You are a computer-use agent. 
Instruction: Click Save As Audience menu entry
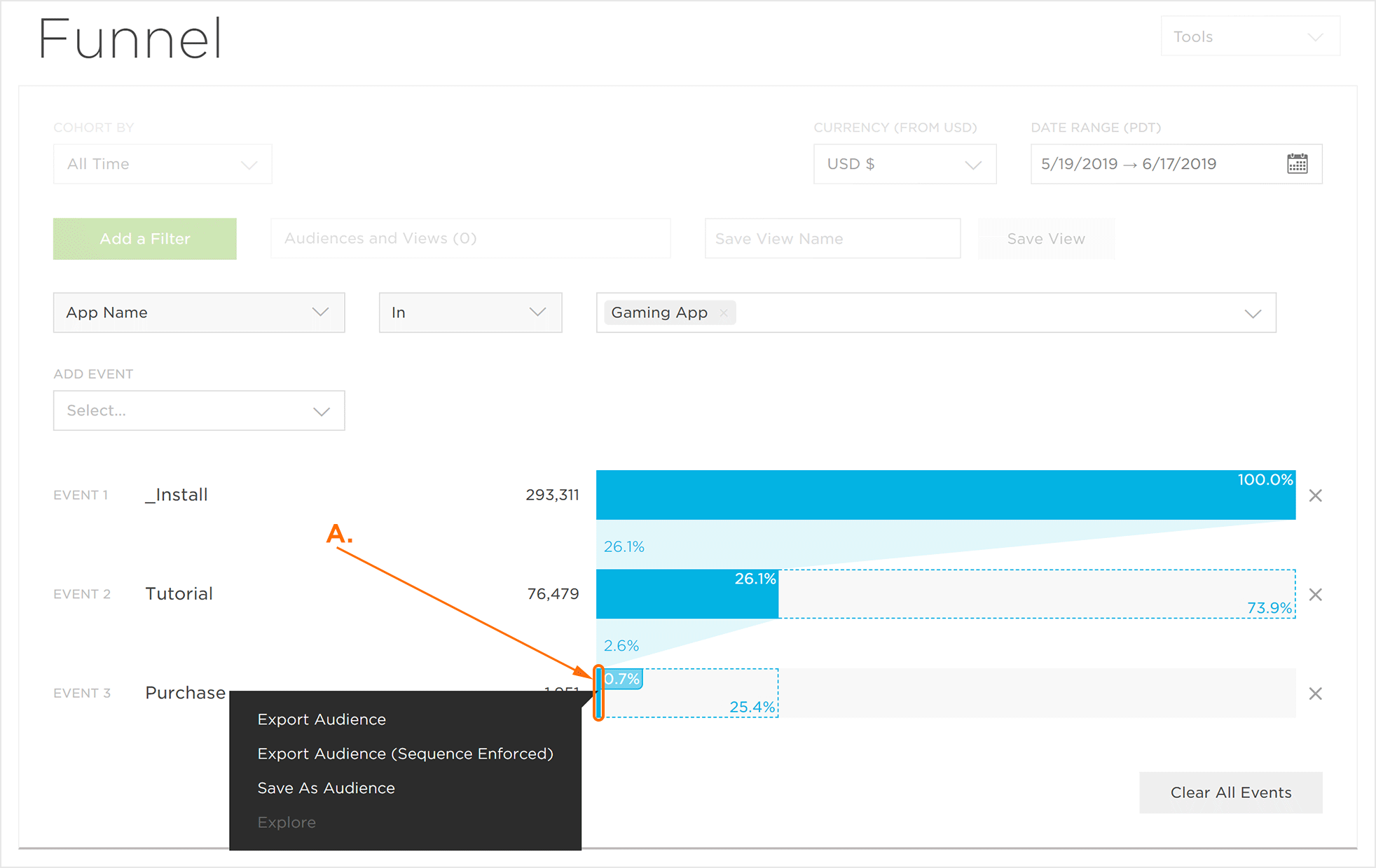tap(326, 788)
